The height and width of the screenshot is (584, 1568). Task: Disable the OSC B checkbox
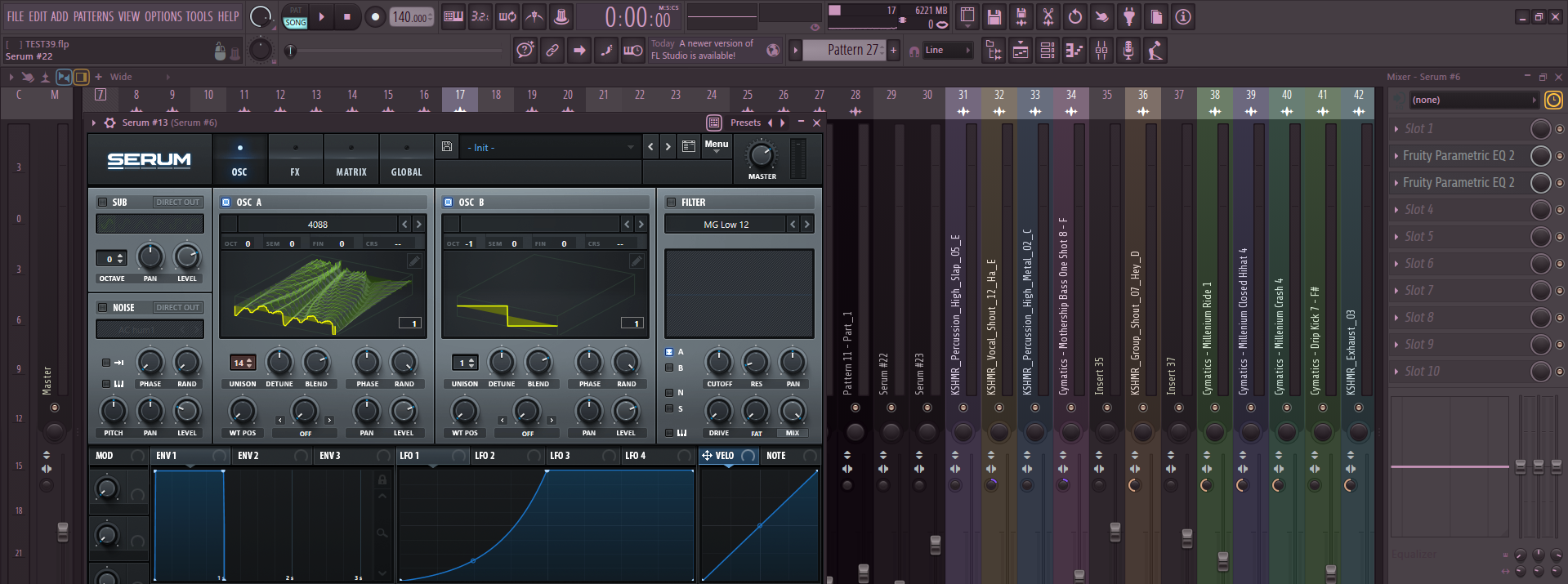tap(449, 202)
